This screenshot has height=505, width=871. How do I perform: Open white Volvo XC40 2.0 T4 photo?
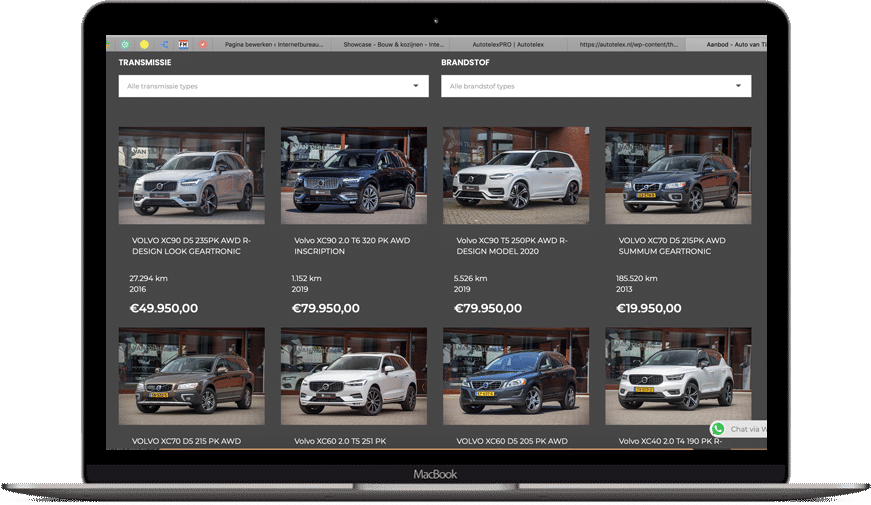(x=678, y=376)
